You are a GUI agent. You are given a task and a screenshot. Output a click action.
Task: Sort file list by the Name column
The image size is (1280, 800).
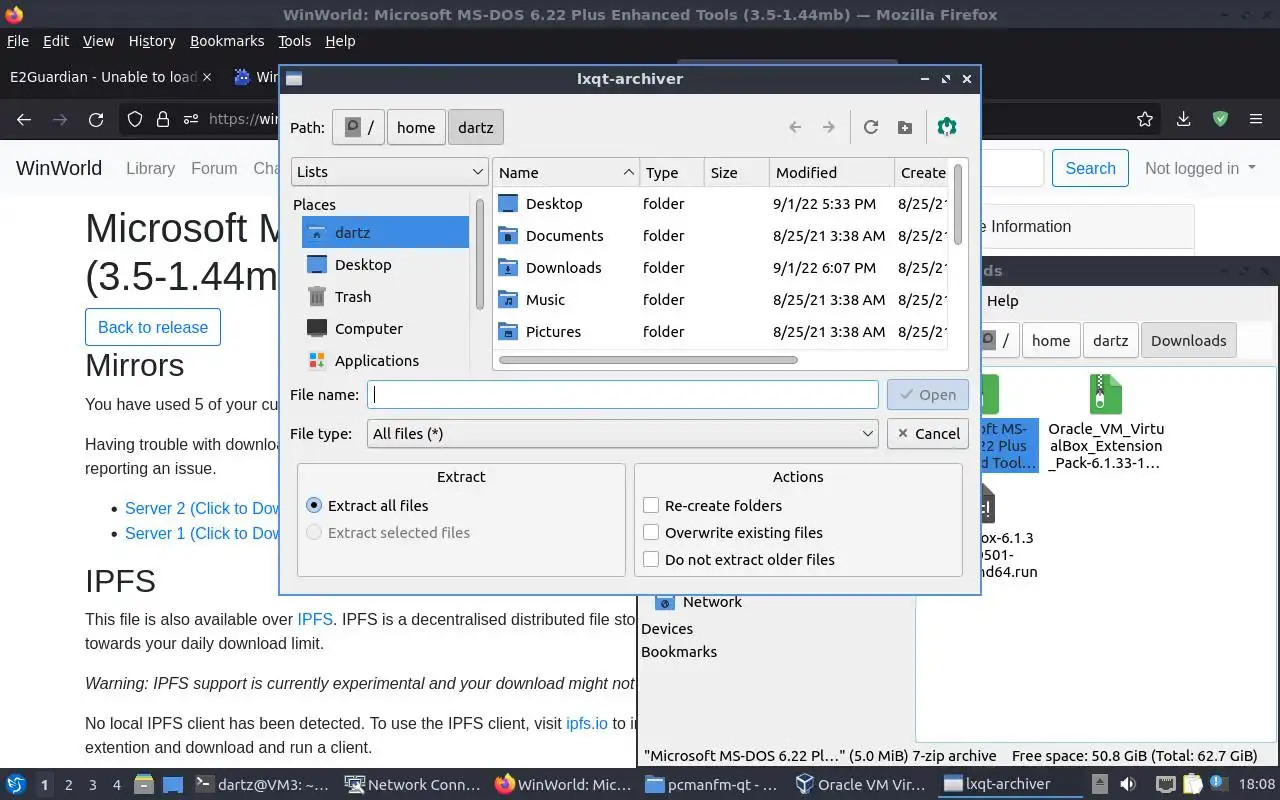coord(566,173)
